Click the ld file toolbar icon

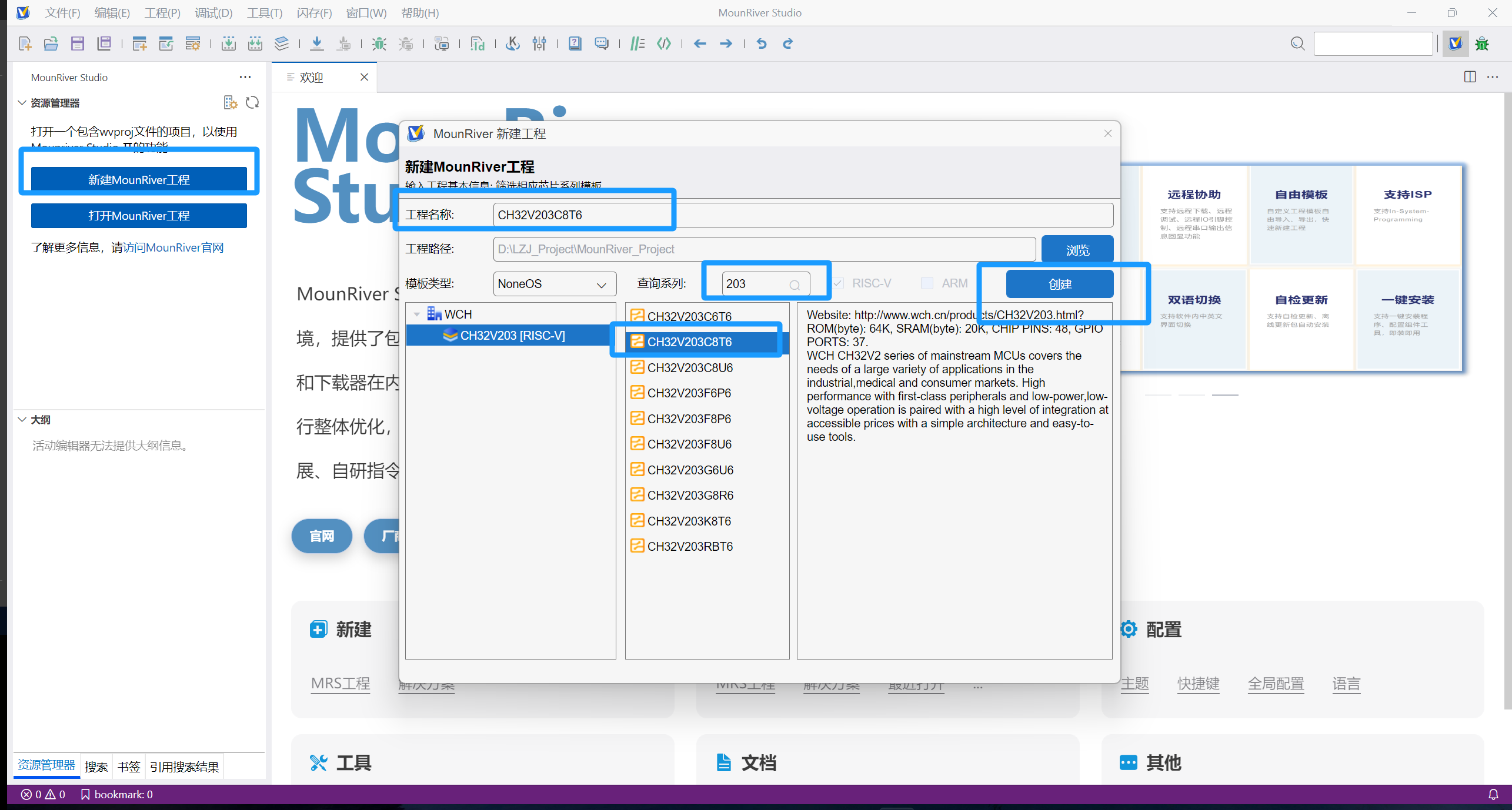(478, 43)
